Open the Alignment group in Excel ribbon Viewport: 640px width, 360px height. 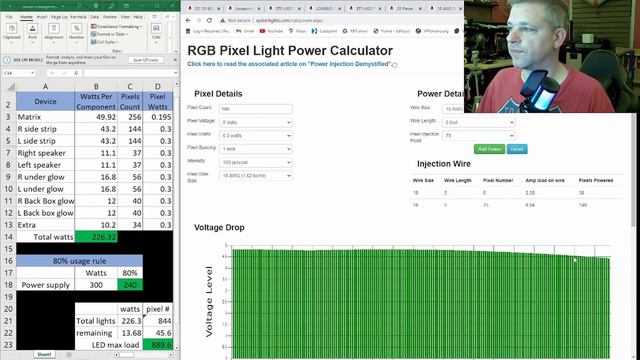[53, 33]
